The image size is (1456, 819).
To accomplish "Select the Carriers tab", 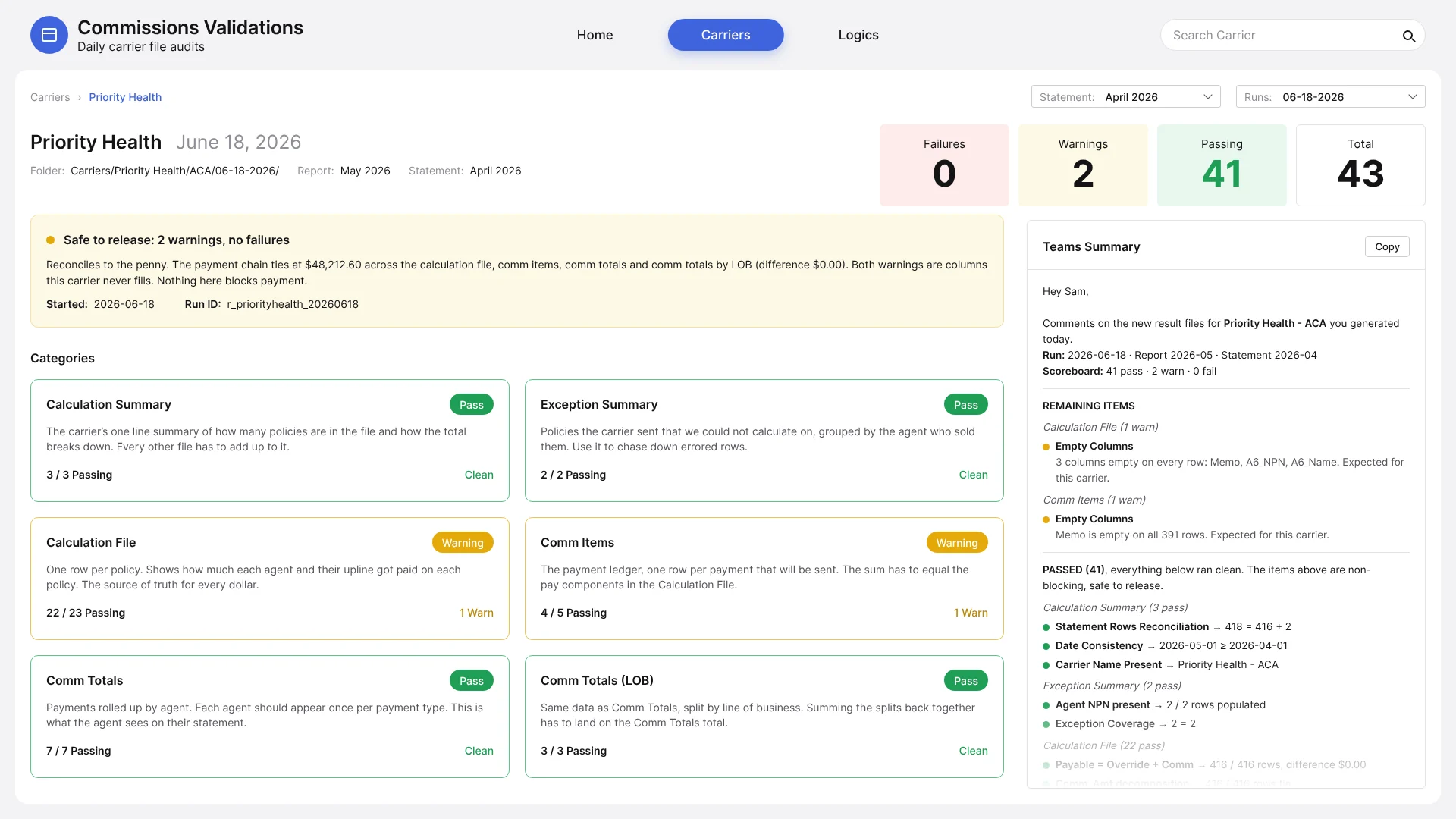I will point(725,35).
